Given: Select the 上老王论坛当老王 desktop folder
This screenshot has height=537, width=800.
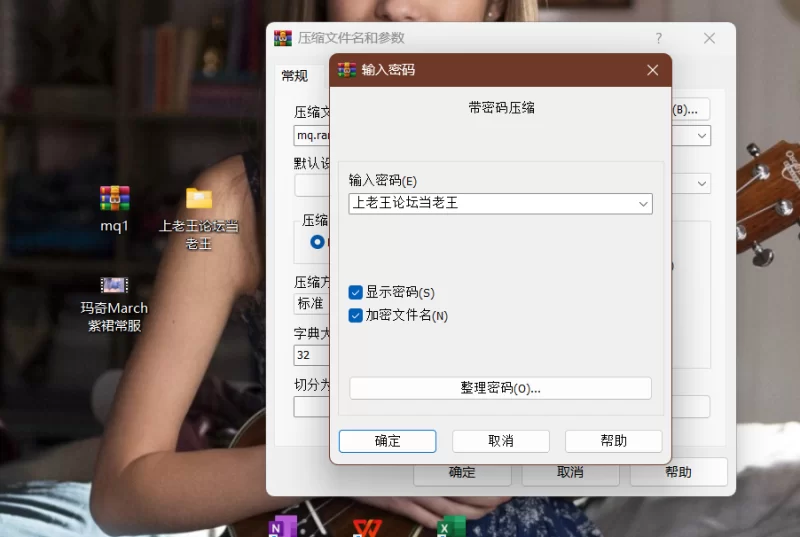Looking at the screenshot, I should (199, 199).
